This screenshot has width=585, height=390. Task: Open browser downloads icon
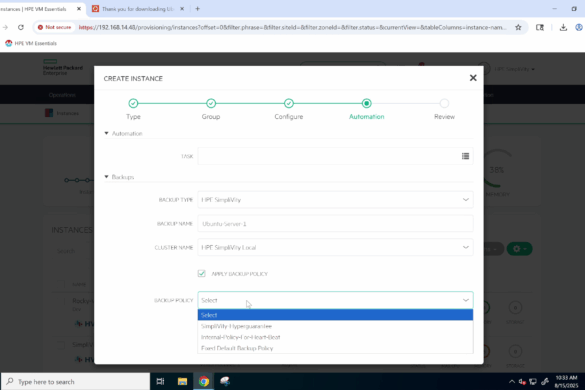tap(563, 27)
